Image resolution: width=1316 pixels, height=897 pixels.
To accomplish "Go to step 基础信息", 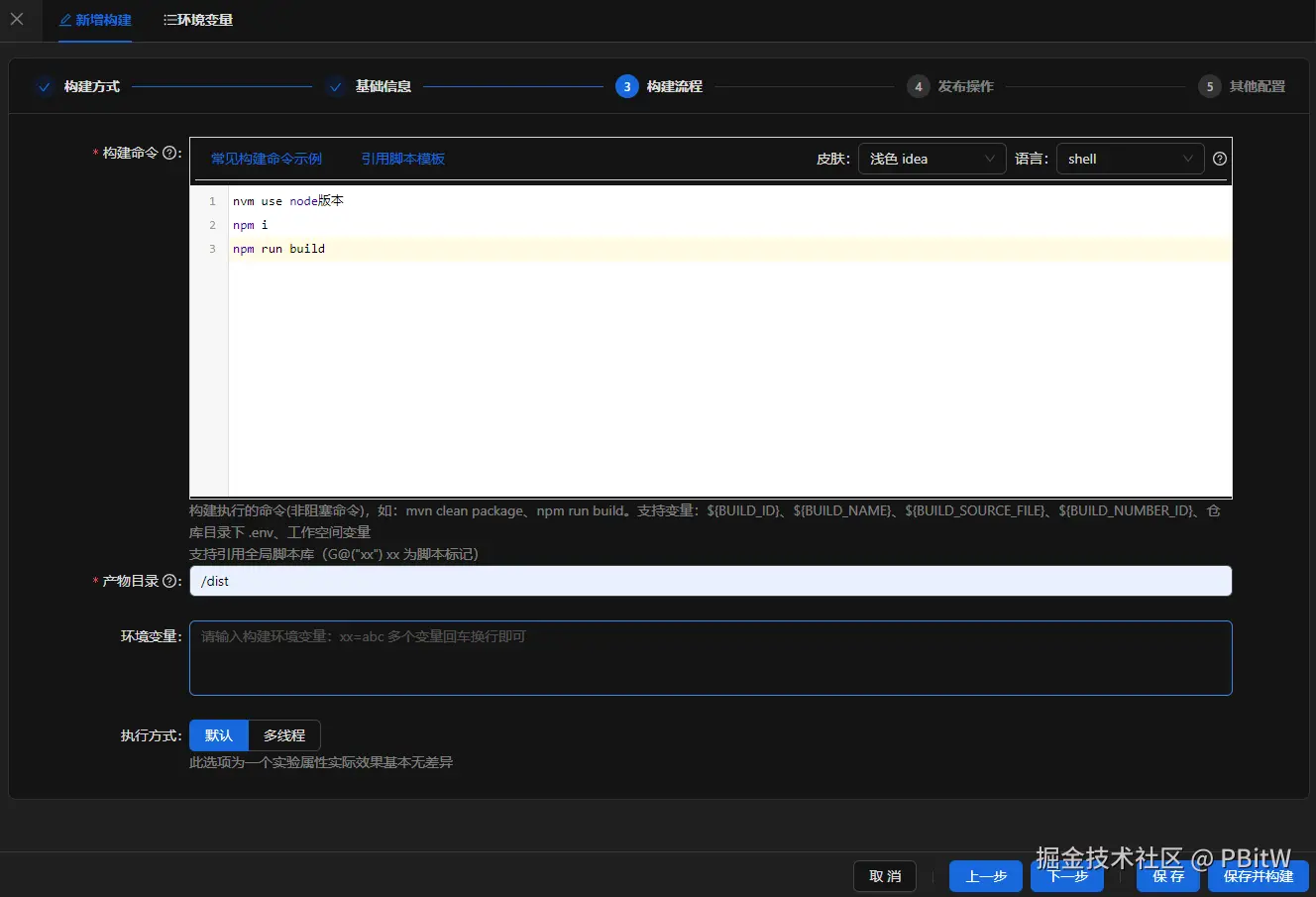I will 369,86.
